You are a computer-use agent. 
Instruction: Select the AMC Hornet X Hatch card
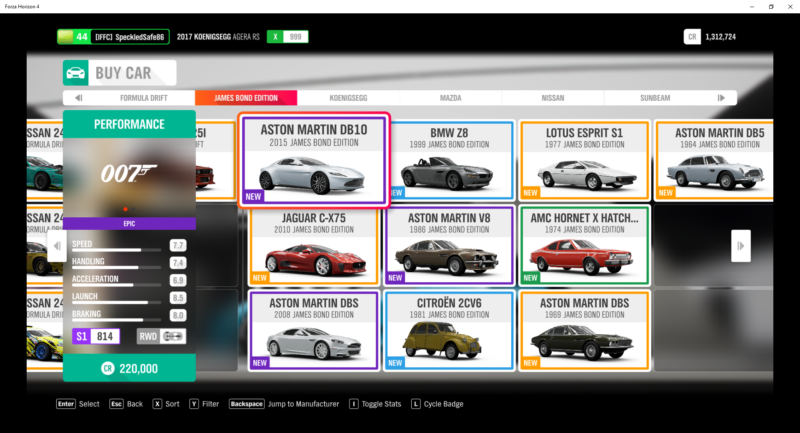[584, 245]
